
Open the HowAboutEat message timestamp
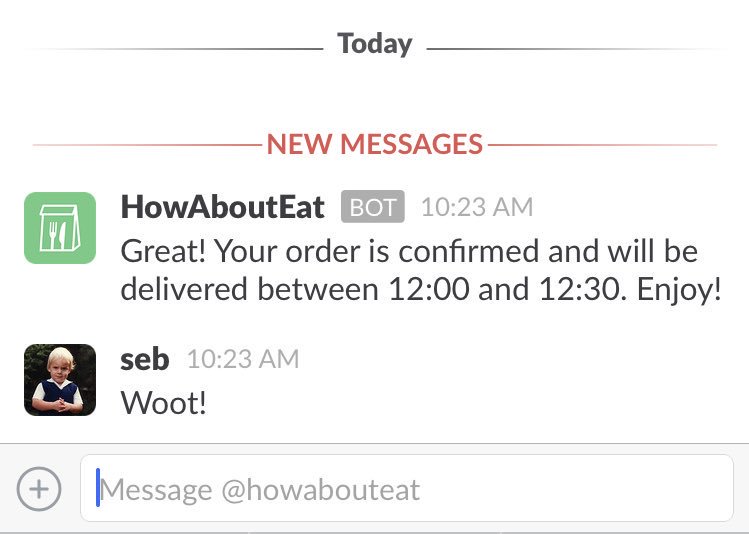click(x=476, y=207)
